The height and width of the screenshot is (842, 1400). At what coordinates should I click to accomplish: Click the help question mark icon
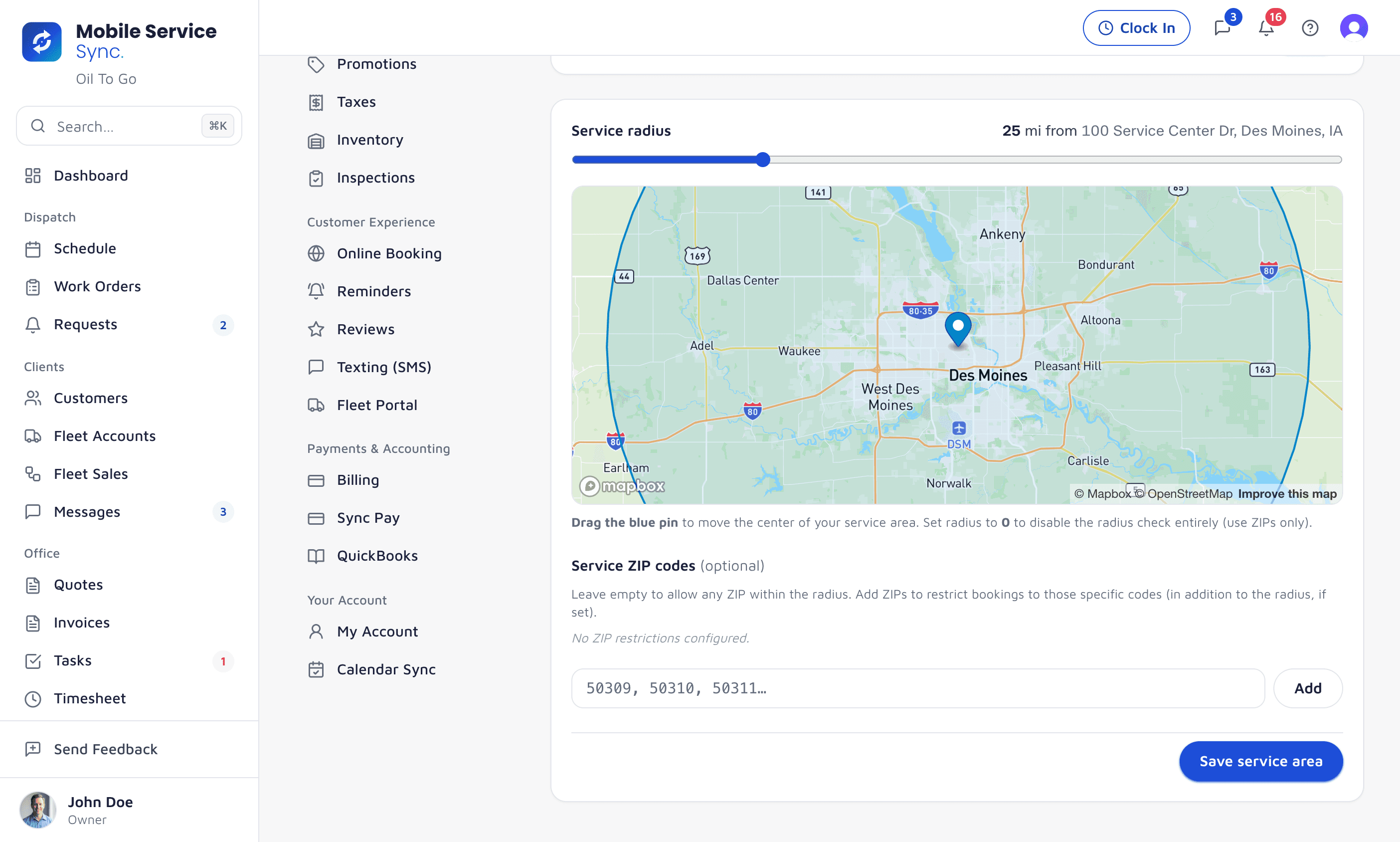(1310, 28)
